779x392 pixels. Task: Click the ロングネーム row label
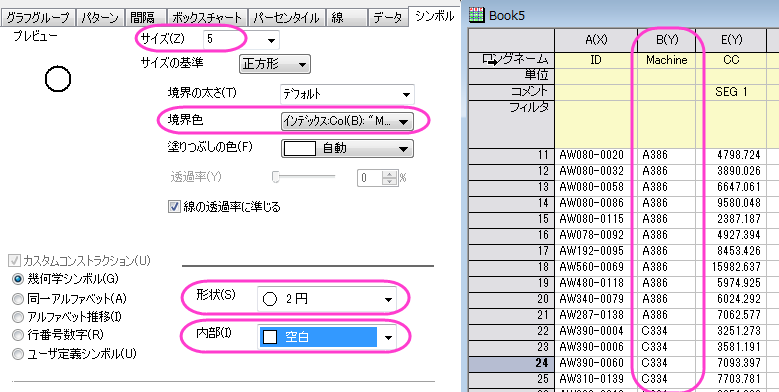click(x=512, y=60)
